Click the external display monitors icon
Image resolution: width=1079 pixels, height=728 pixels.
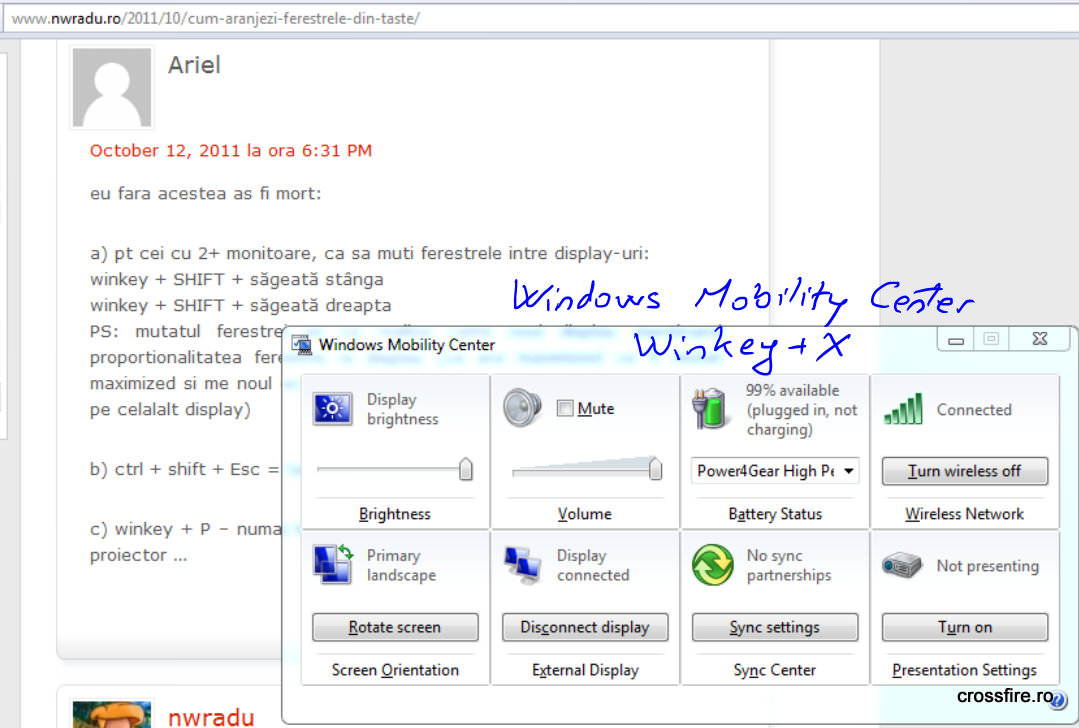tap(522, 566)
